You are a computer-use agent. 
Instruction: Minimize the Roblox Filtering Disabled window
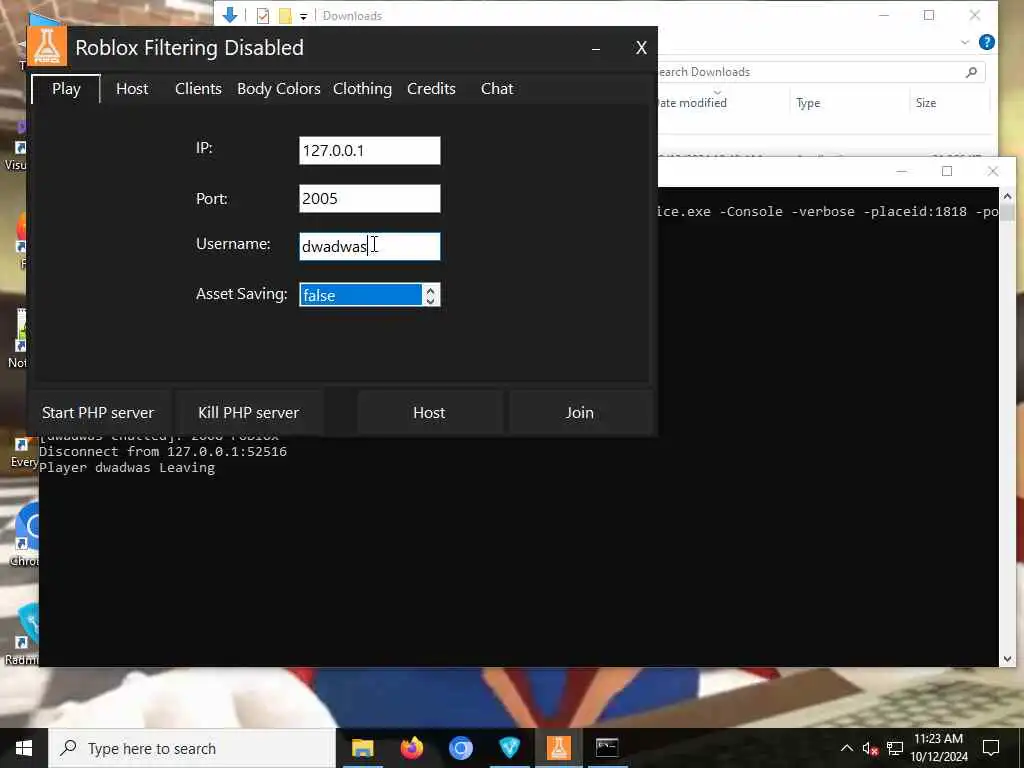[x=596, y=48]
